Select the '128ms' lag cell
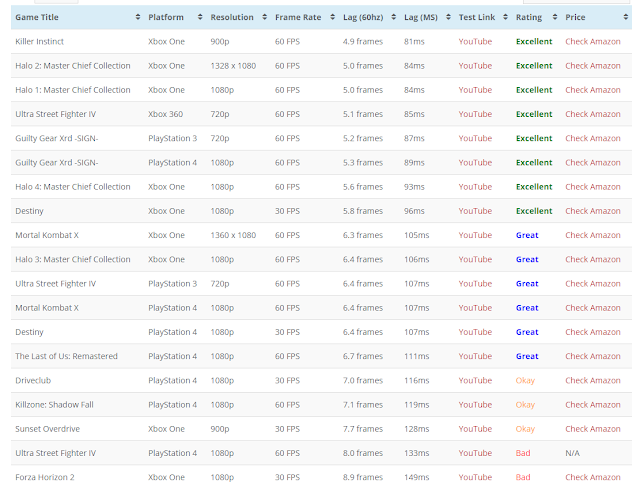Image resolution: width=640 pixels, height=490 pixels. tap(416, 429)
